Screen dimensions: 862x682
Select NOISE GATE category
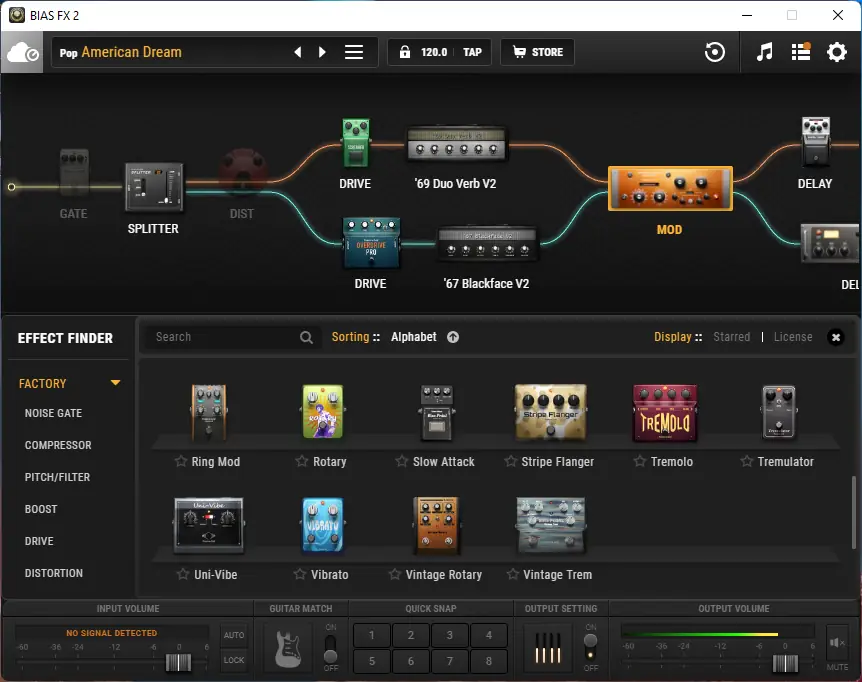click(x=53, y=413)
